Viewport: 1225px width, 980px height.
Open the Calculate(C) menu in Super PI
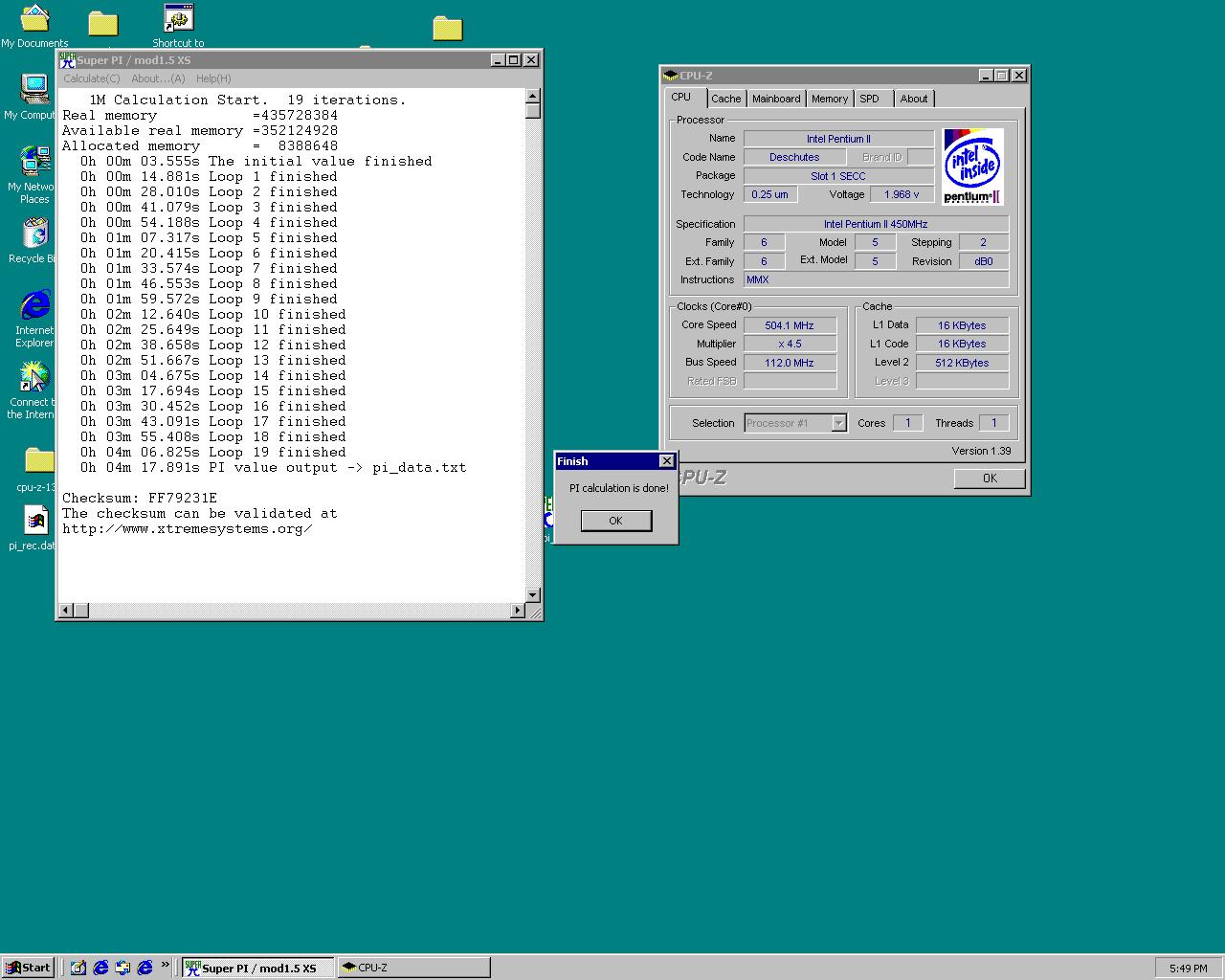point(92,78)
